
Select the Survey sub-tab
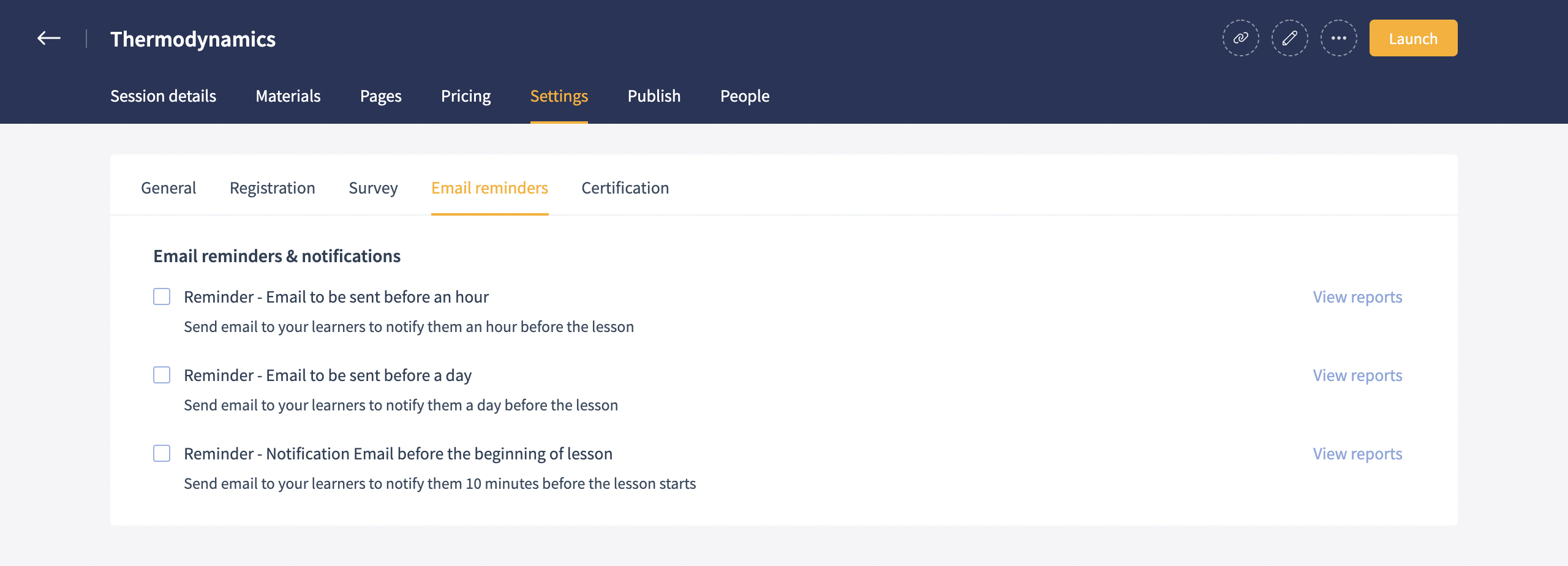[373, 188]
